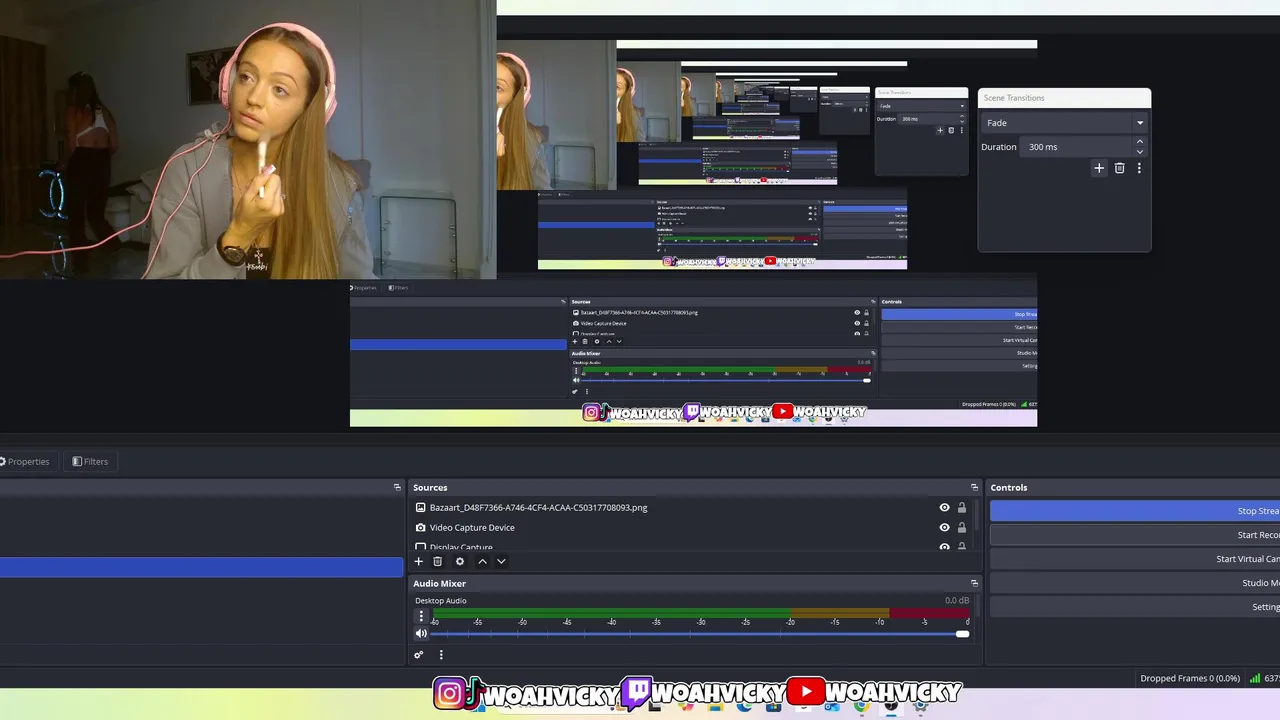Image resolution: width=1280 pixels, height=720 pixels.
Task: Click the camera icon of Video Capture Device
Action: (421, 527)
